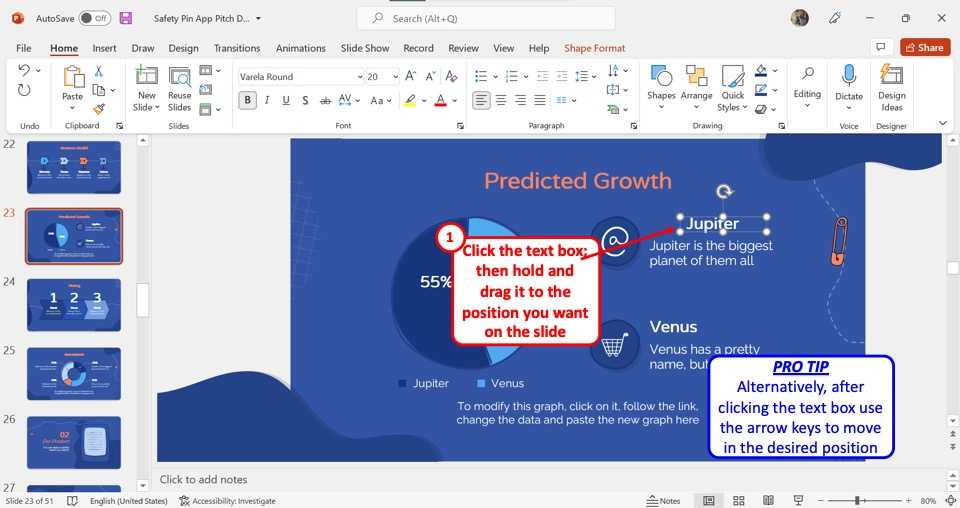960x508 pixels.
Task: Click Clear All Formatting icon
Action: tap(451, 76)
